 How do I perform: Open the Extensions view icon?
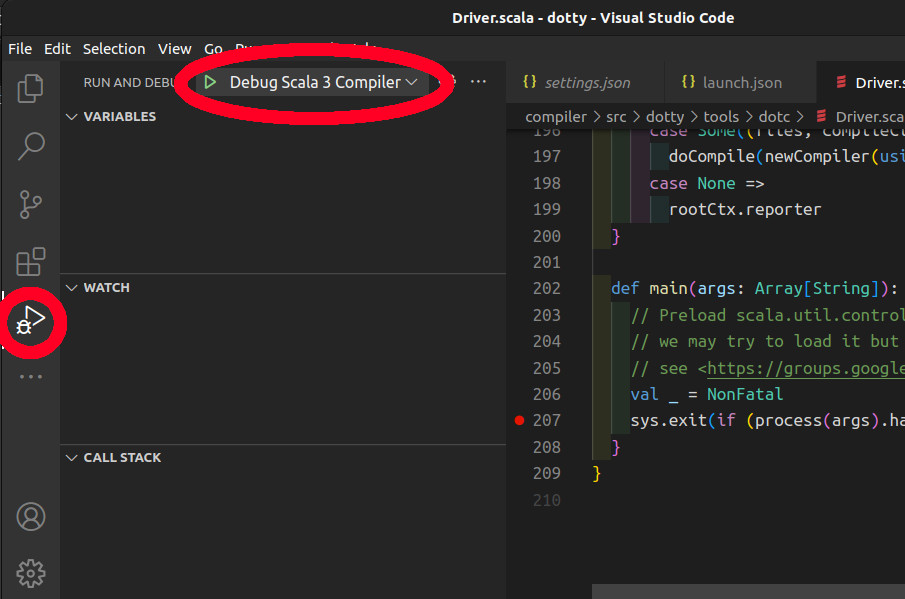(30, 261)
